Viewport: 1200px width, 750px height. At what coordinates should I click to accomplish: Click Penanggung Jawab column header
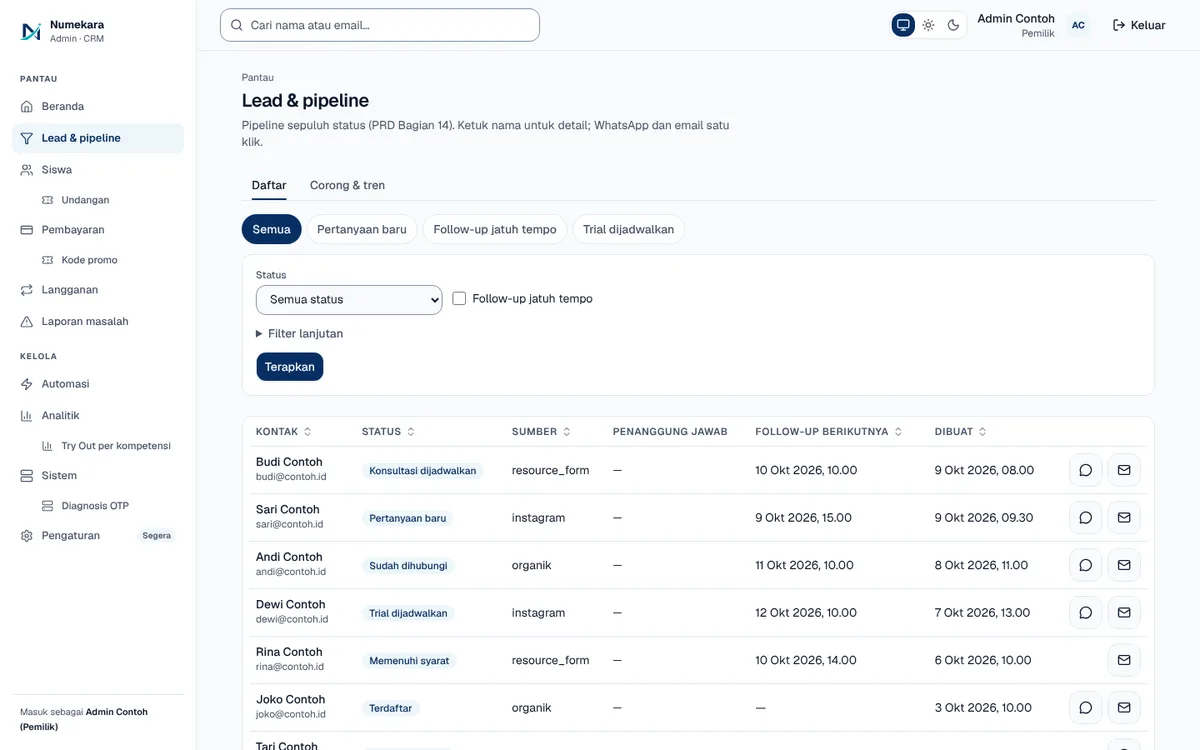670,432
